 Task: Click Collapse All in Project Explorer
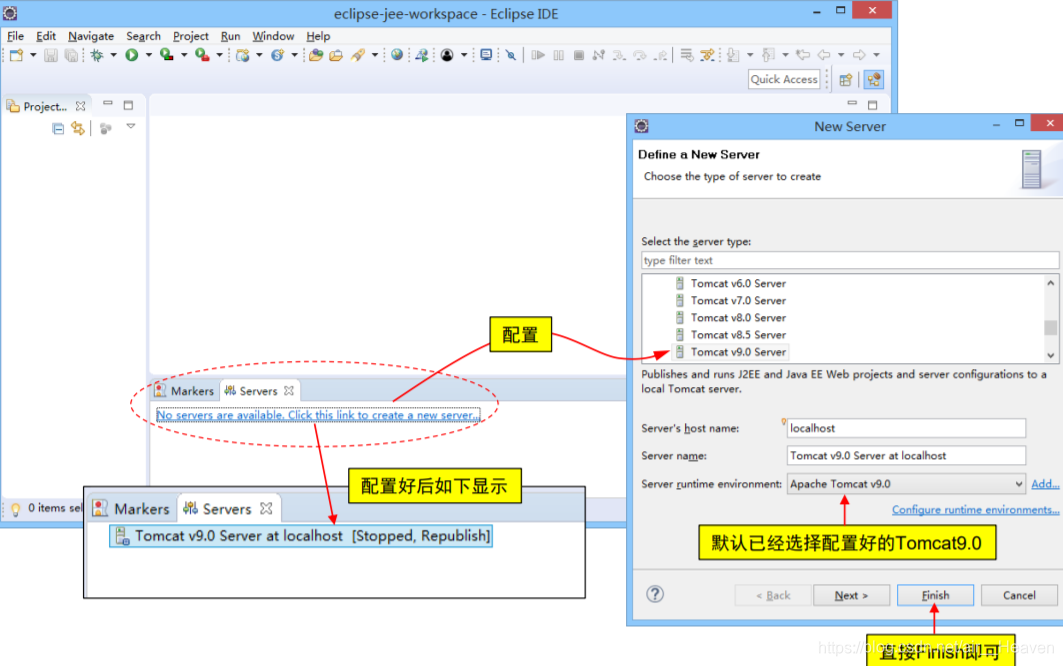pos(58,128)
